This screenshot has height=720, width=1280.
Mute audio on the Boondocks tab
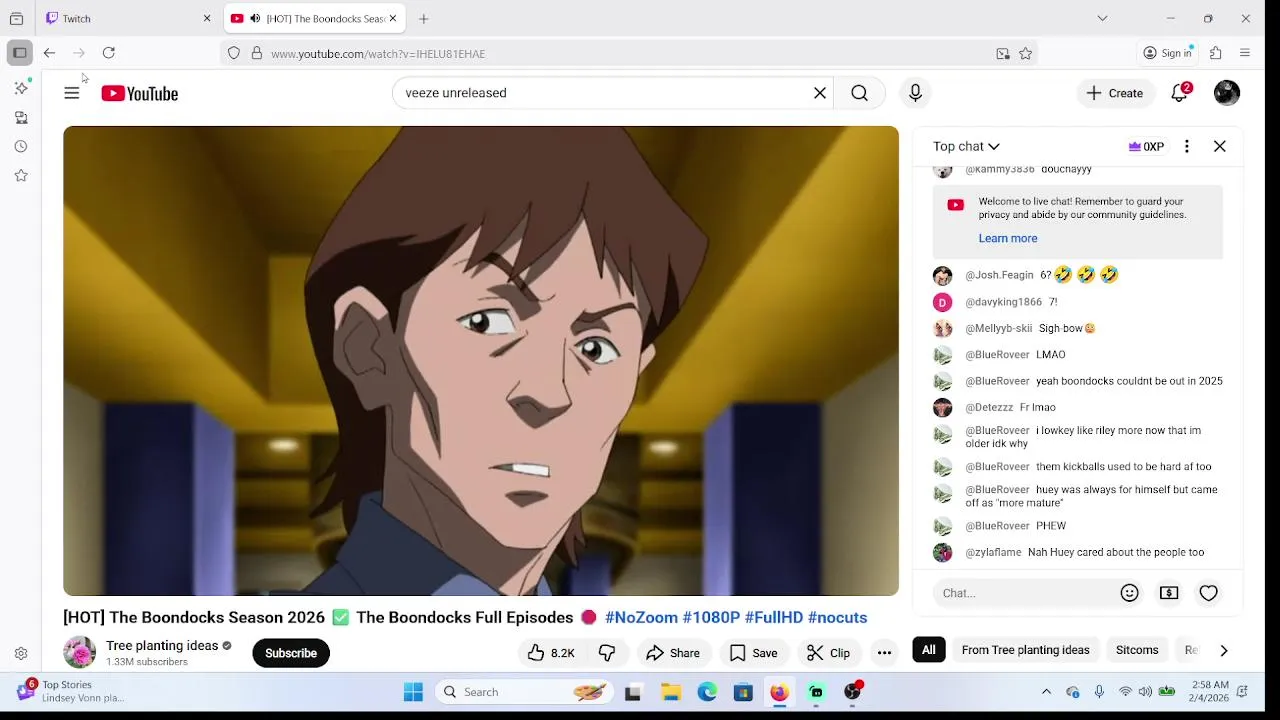pos(255,18)
